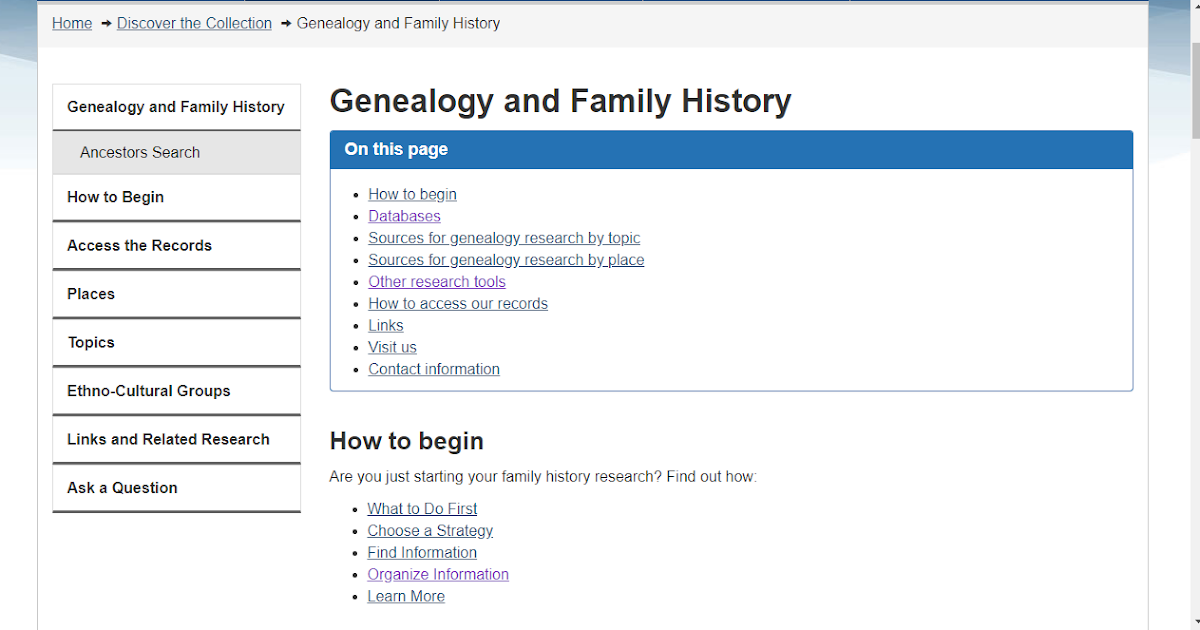
Task: Select Links and Related Research sidebar item
Action: point(168,439)
